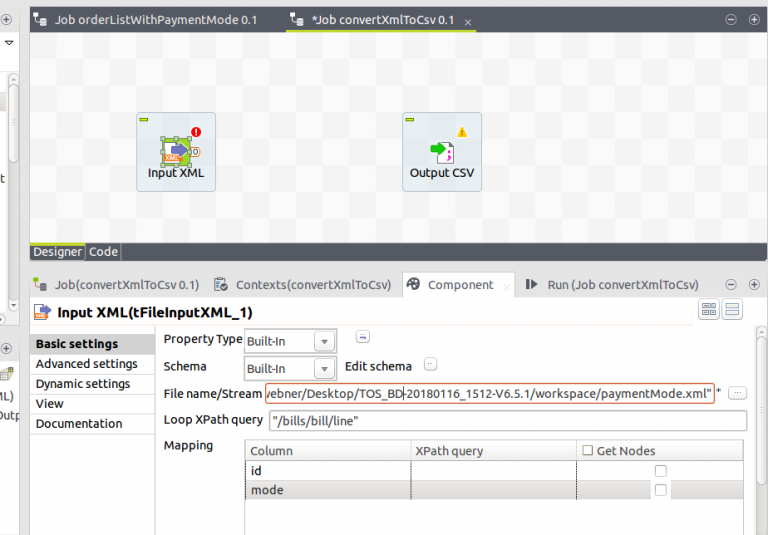Click the red error badge on Input XML
This screenshot has width=768, height=535.
197,131
